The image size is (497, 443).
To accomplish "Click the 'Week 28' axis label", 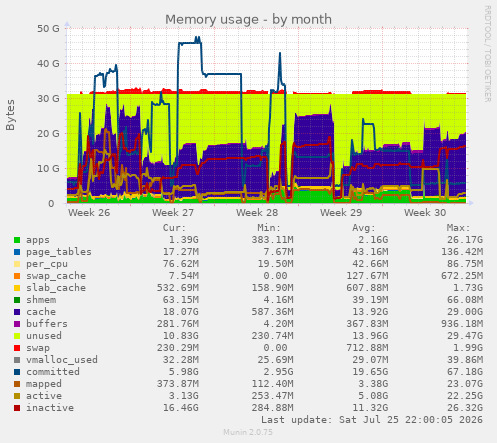I will click(x=257, y=213).
